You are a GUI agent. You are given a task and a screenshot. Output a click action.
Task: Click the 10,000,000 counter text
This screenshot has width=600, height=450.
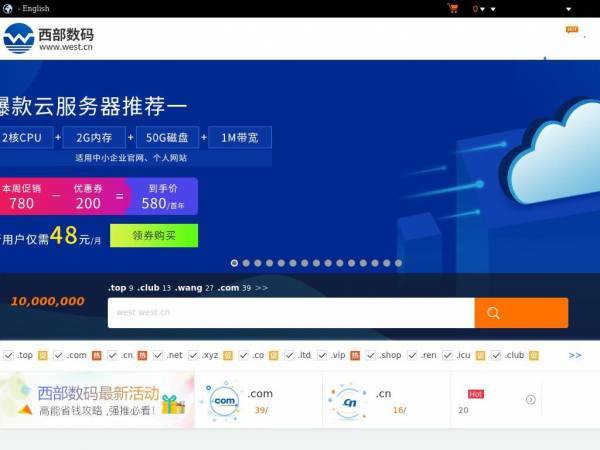[x=48, y=301]
